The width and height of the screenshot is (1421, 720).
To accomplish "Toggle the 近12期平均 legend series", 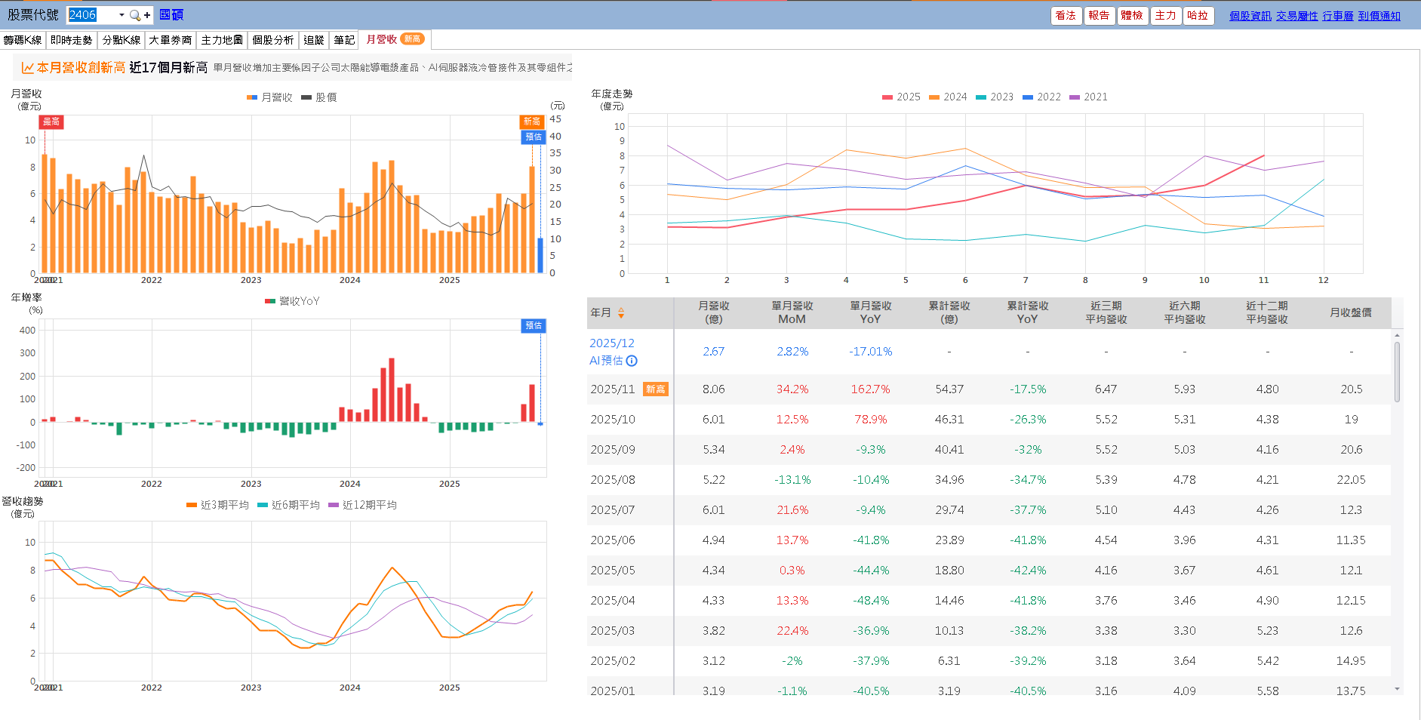I will (363, 505).
